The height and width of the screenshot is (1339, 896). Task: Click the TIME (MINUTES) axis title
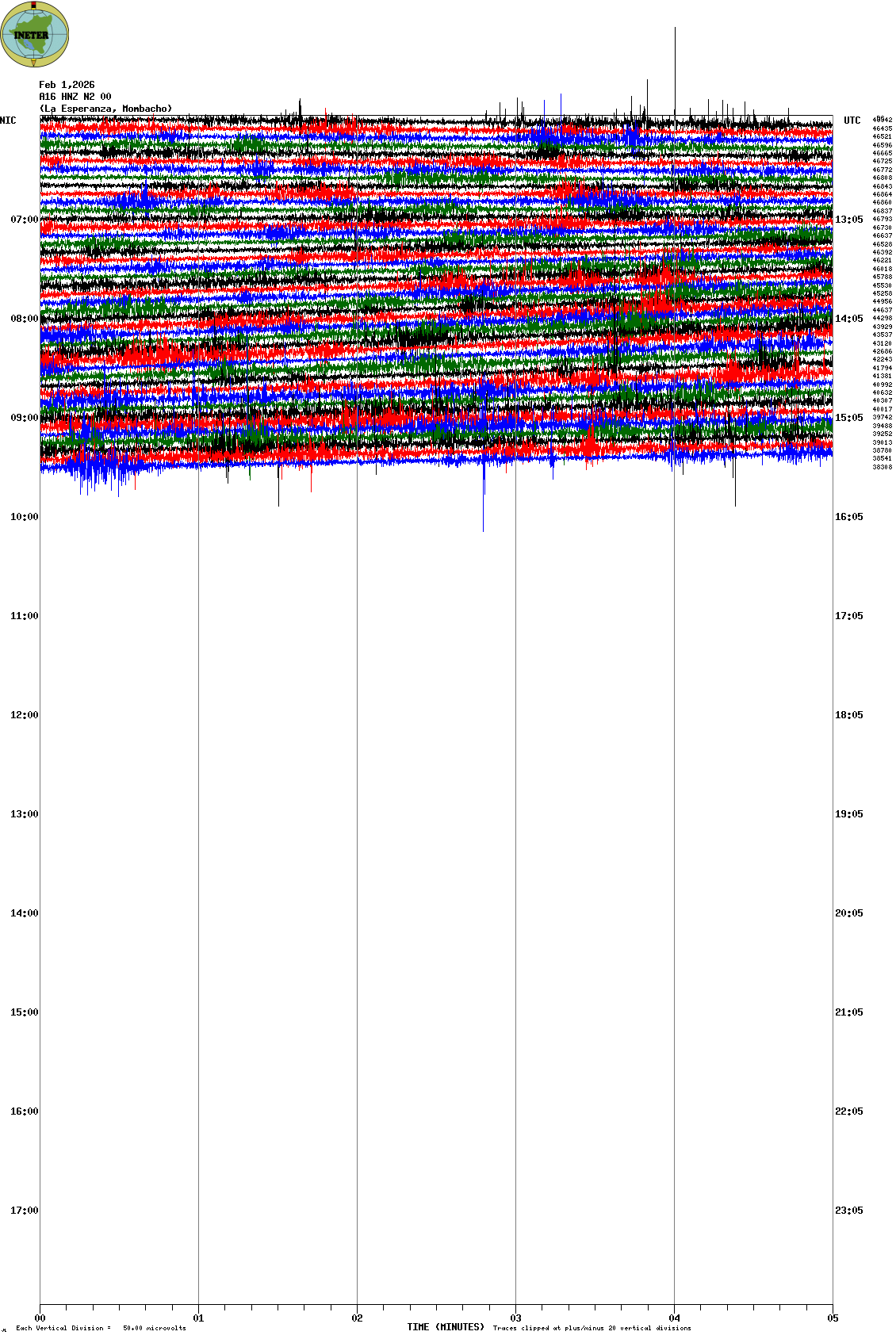pos(445,1327)
